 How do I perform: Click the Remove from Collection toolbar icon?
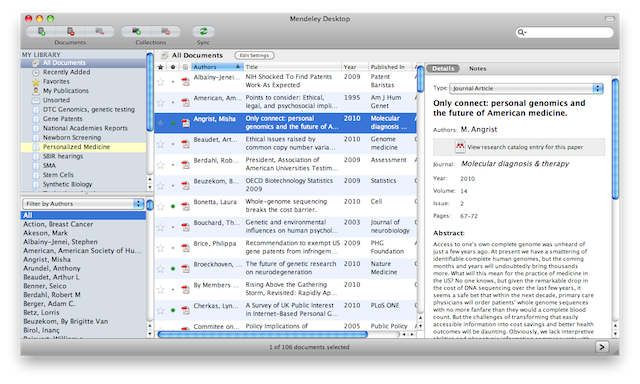tap(100, 31)
